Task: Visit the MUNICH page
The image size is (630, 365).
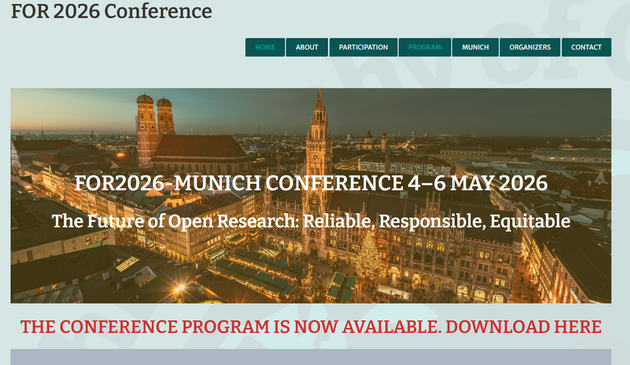Action: pos(475,47)
